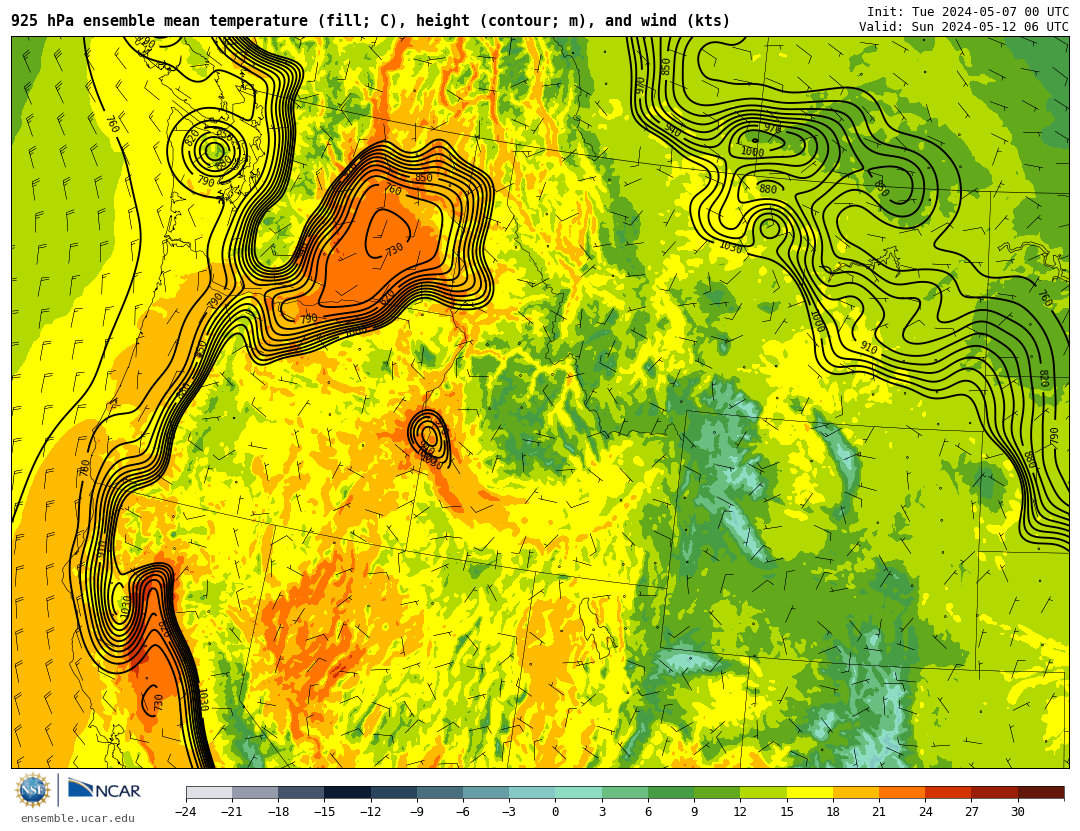Image resolution: width=1080 pixels, height=831 pixels.
Task: Pick the dark brown above-30 colorbar segment
Action: [1040, 792]
